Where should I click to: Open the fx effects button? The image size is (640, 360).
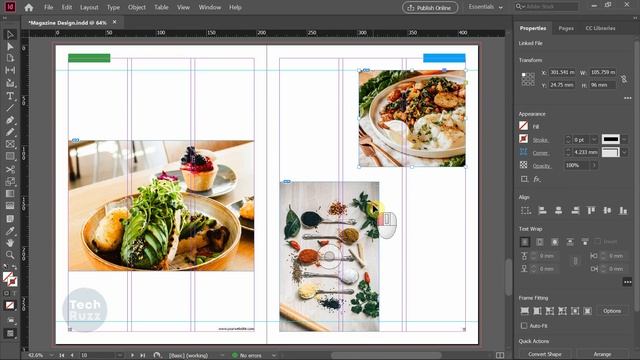(x=537, y=179)
